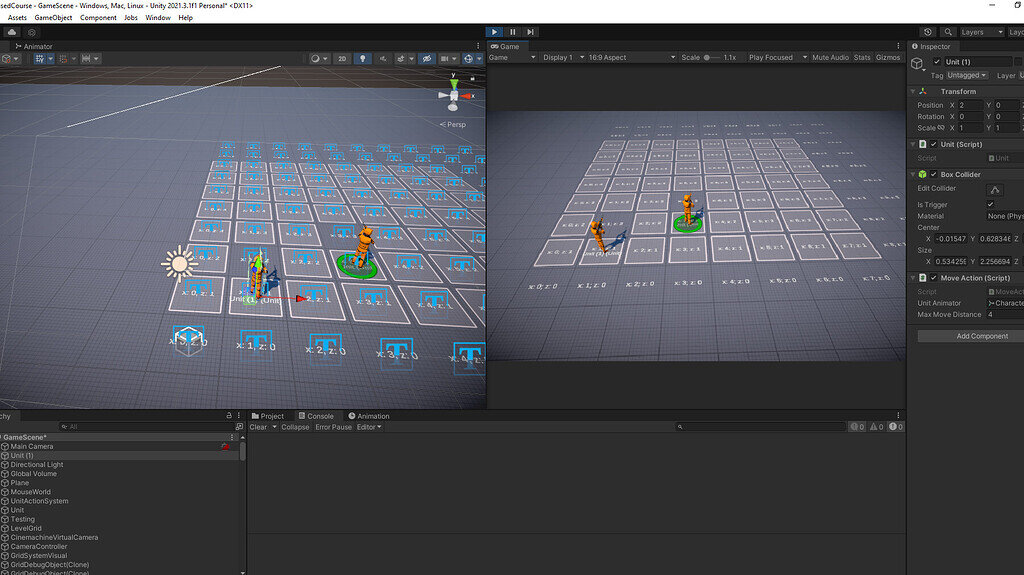Click the Box Collider component icon
Screen dimensions: 1024x575
[923, 174]
